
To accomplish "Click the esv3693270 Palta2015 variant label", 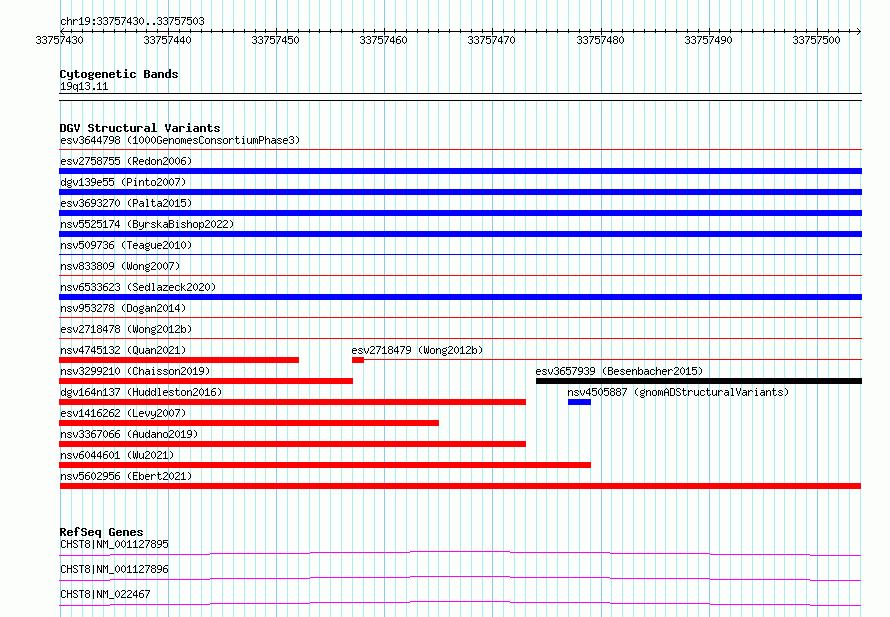I will tap(126, 203).
